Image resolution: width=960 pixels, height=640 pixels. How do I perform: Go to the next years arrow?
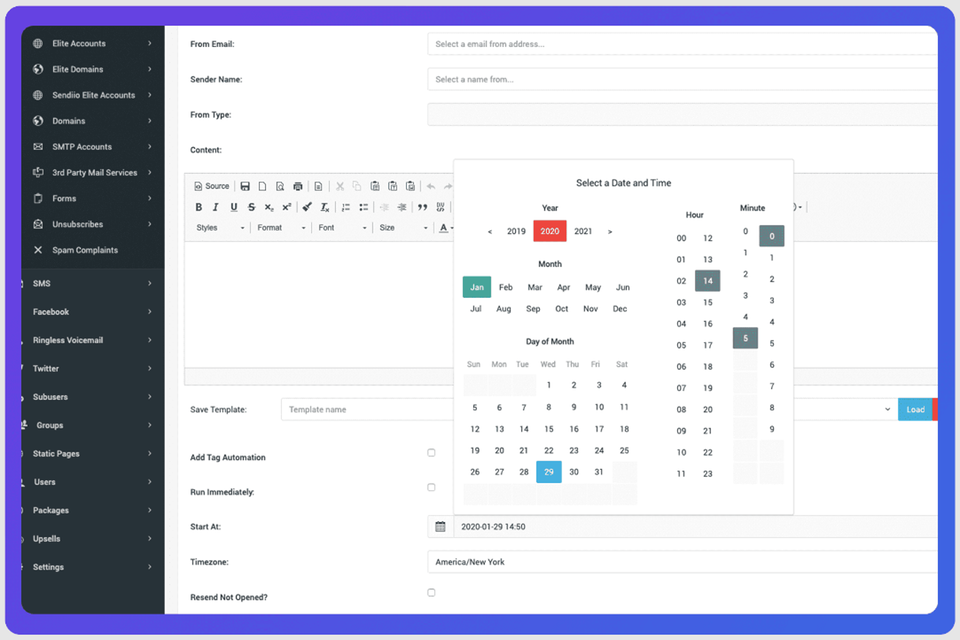coord(610,232)
